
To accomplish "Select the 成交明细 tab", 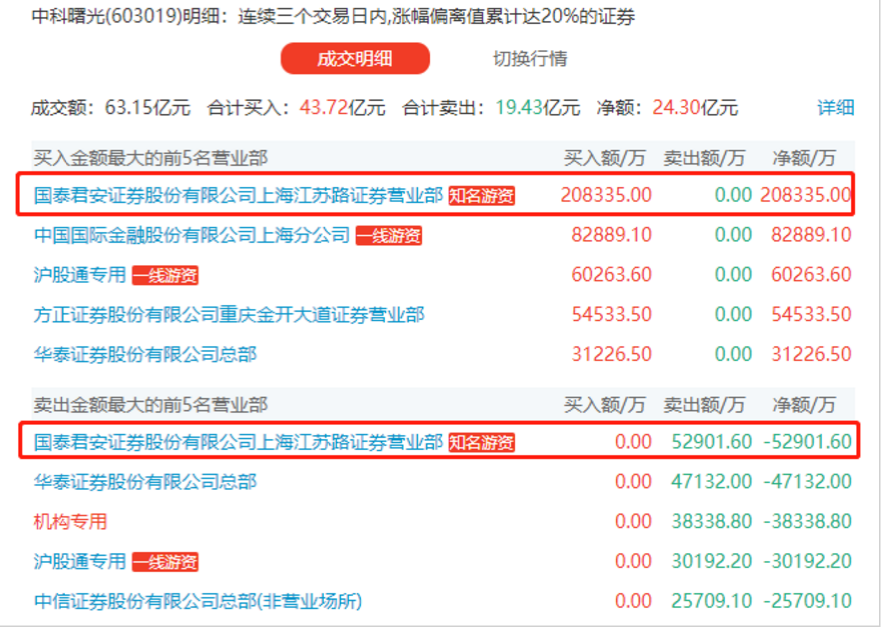I will pyautogui.click(x=355, y=59).
